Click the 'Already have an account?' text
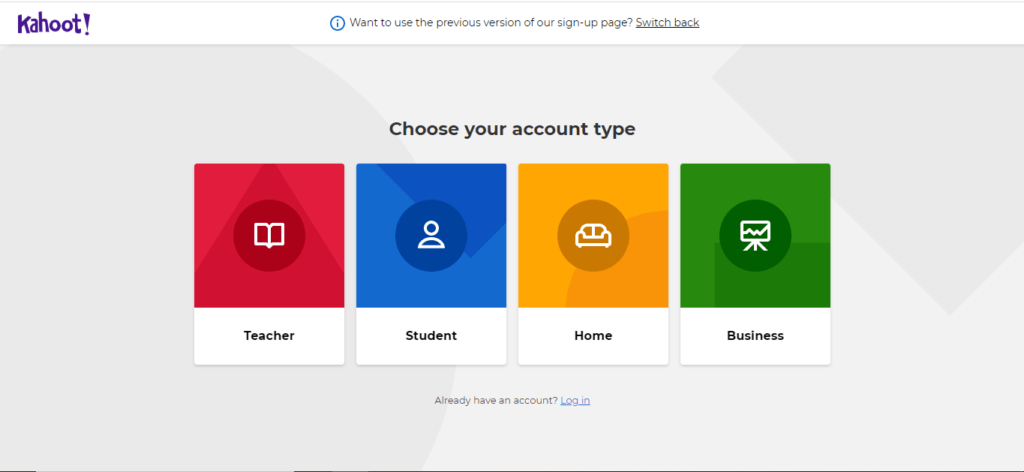The width and height of the screenshot is (1024, 472). (495, 400)
